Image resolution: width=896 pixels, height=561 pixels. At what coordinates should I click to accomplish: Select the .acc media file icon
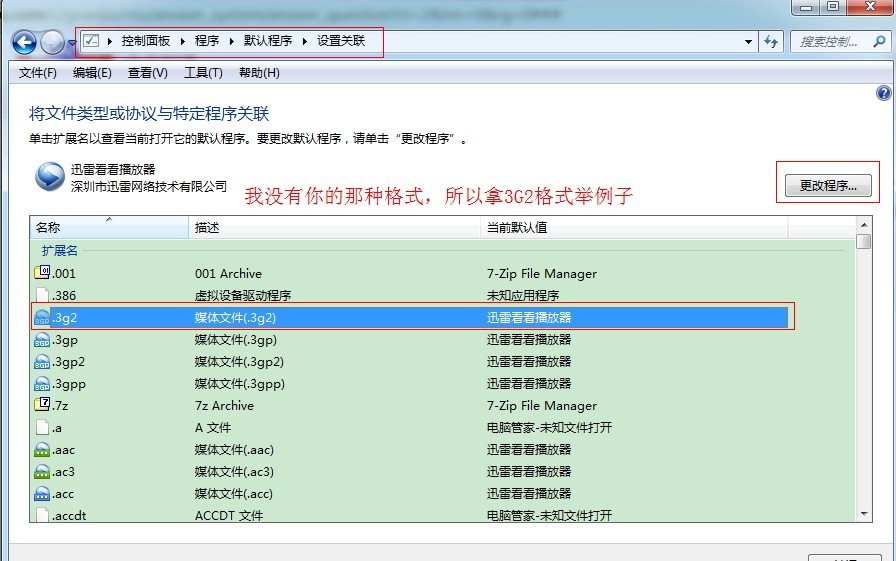[42, 494]
